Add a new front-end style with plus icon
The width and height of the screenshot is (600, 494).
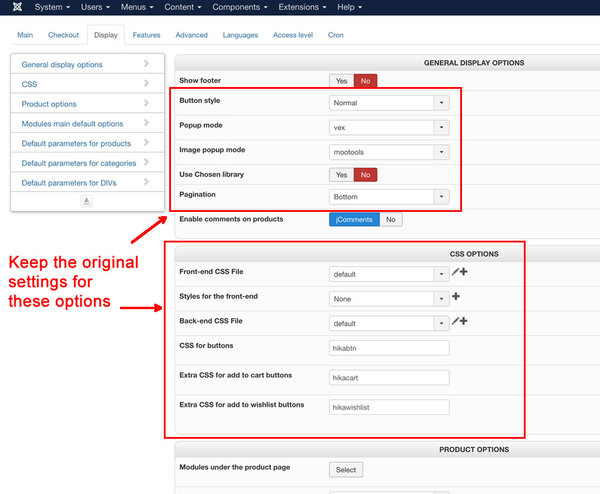[456, 296]
